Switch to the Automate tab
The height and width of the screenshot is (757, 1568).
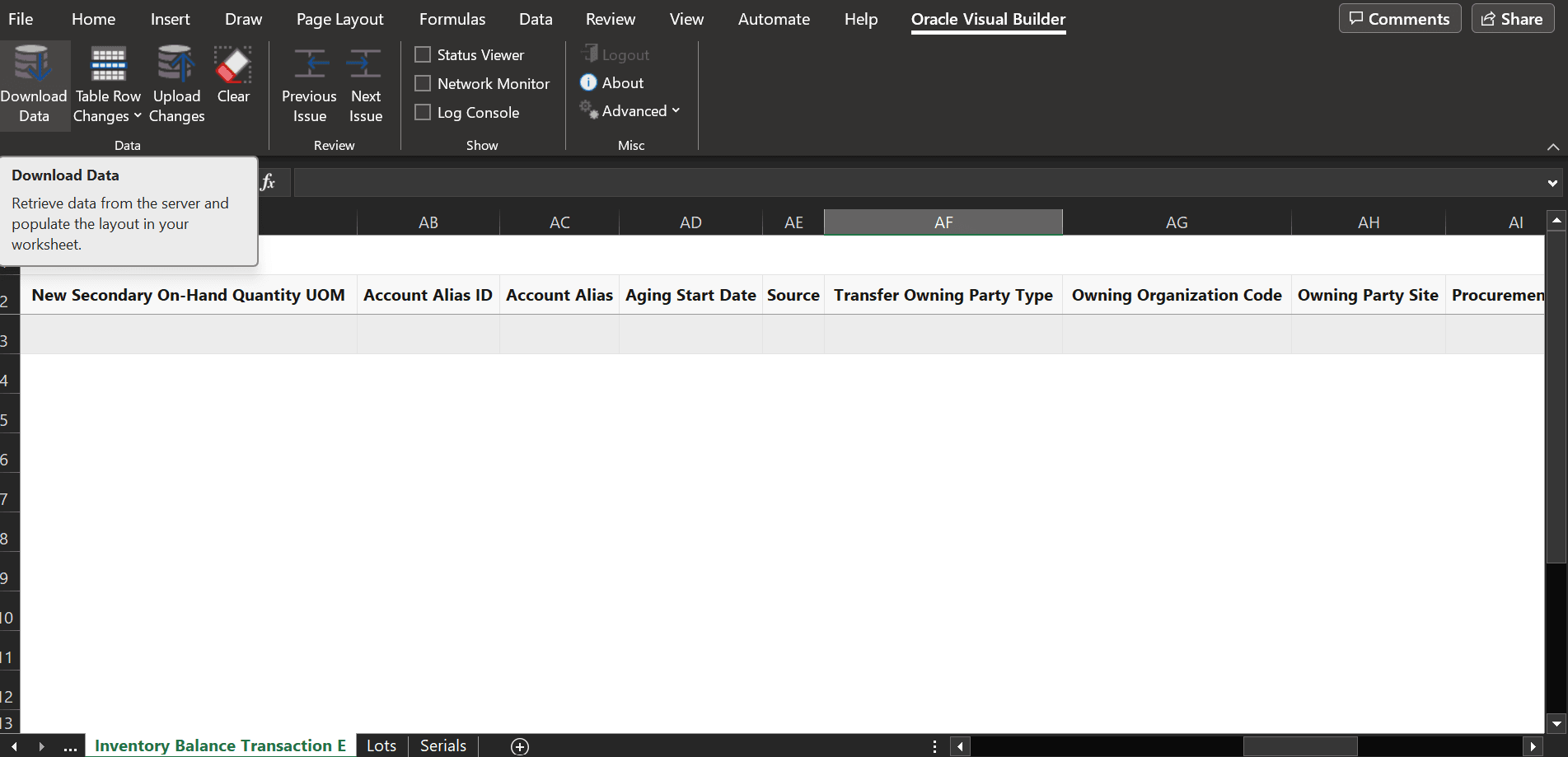(774, 19)
